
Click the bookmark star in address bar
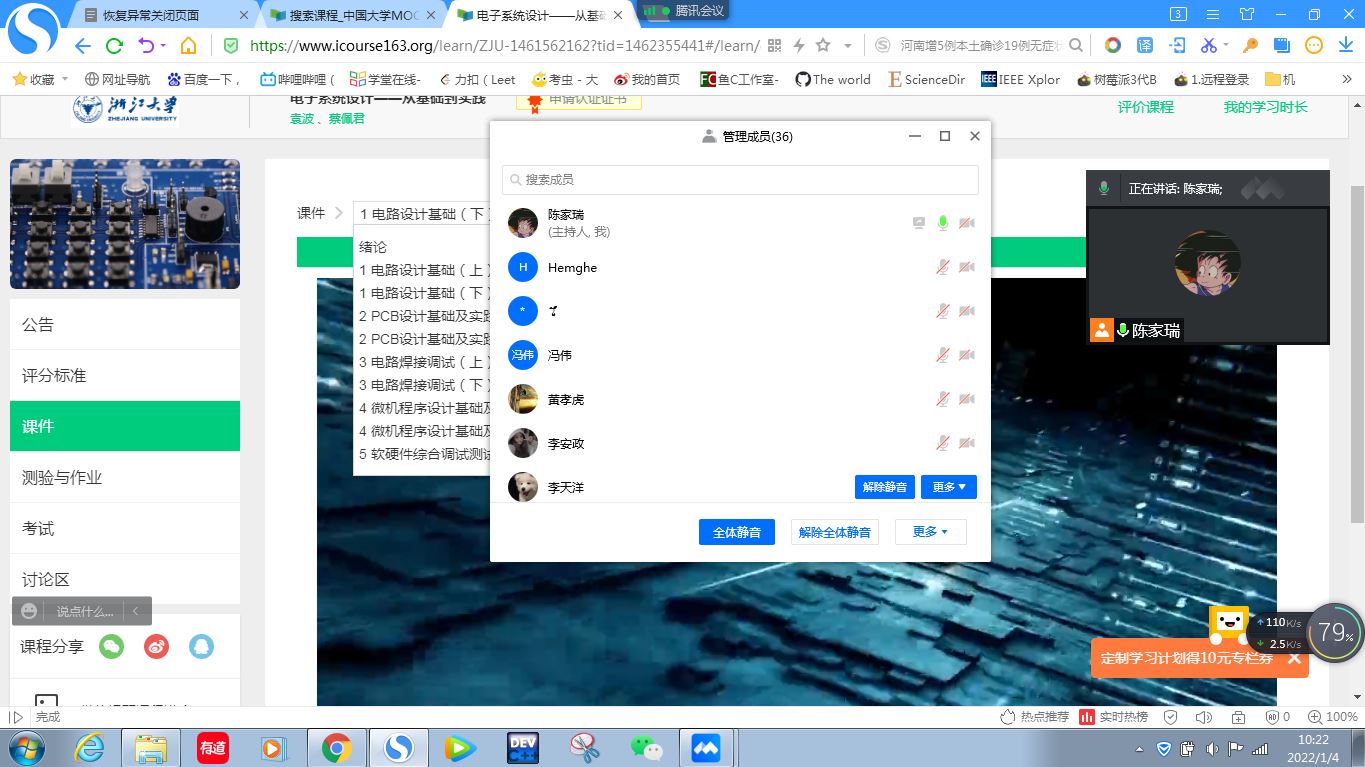click(823, 45)
